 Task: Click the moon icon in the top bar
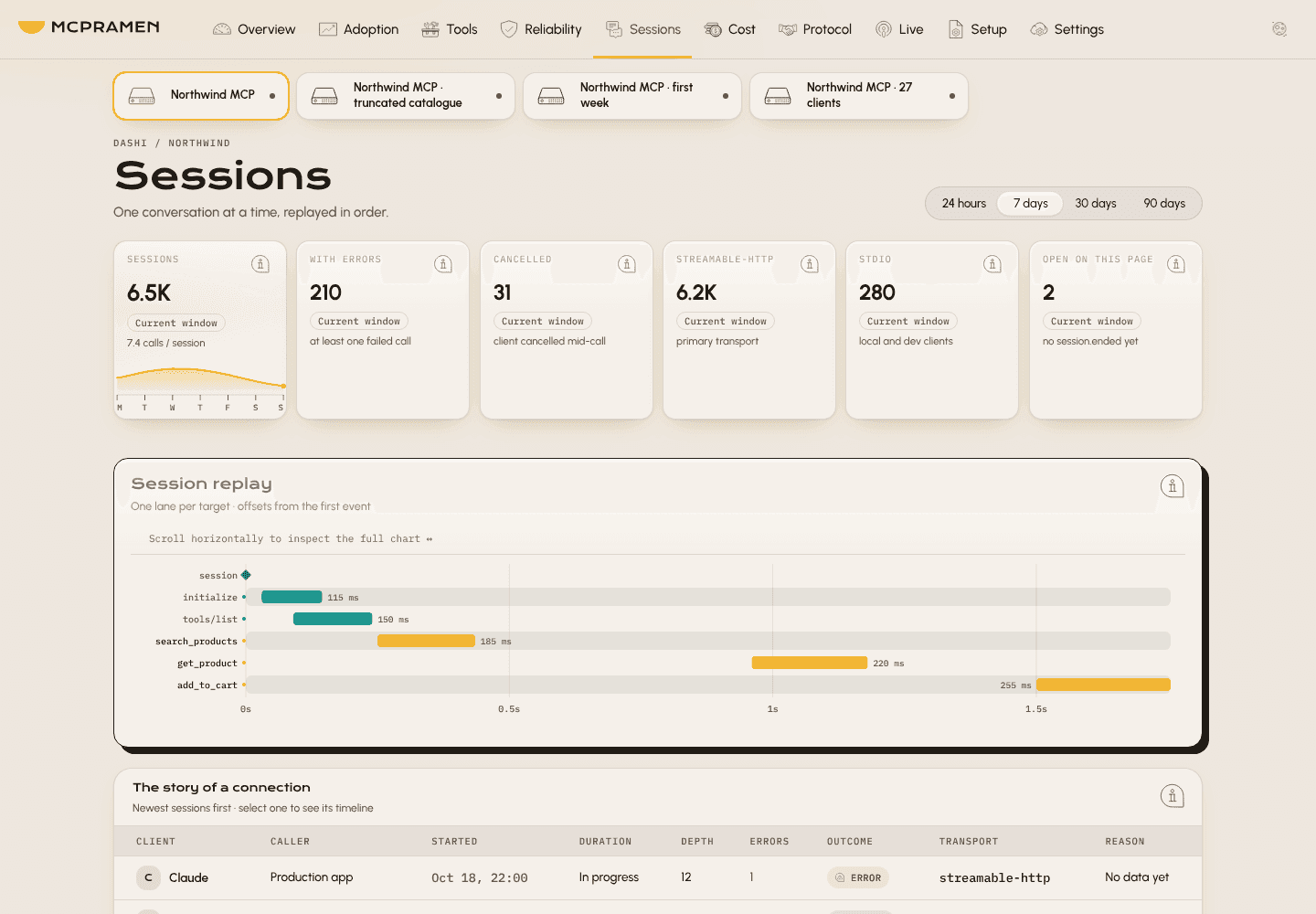(1279, 29)
